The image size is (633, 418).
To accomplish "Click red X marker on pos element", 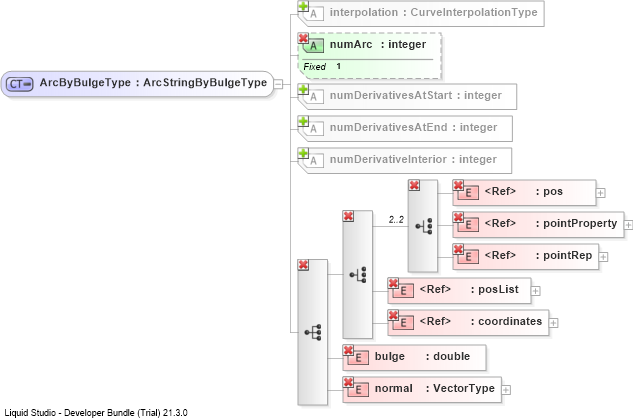I will click(458, 185).
